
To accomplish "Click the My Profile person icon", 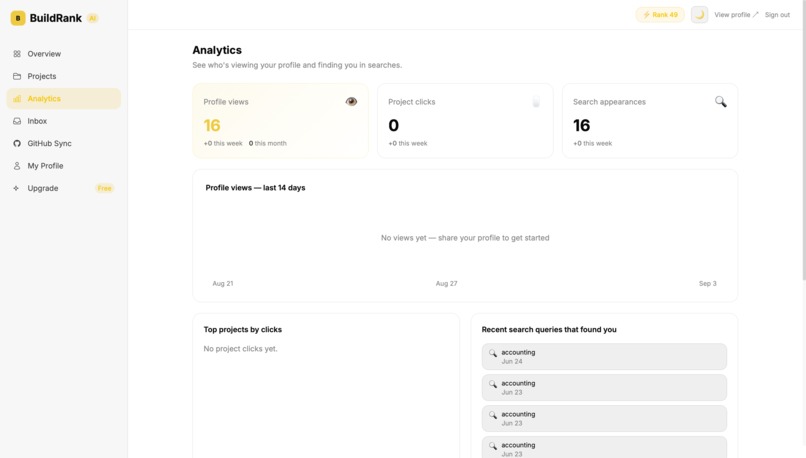I will click(x=17, y=166).
